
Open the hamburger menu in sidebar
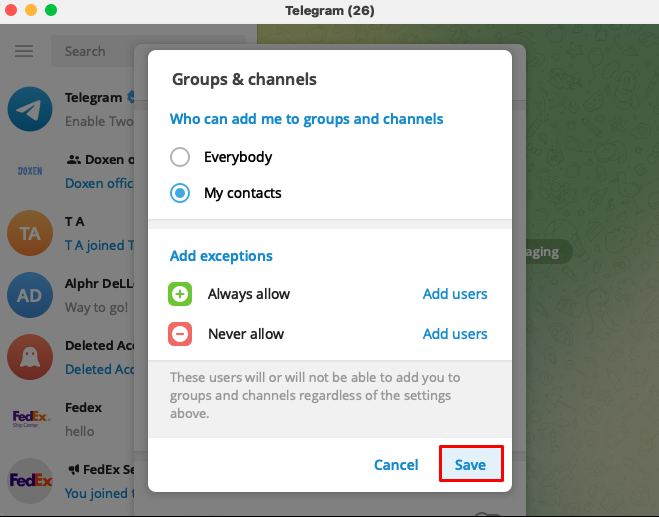click(x=24, y=51)
